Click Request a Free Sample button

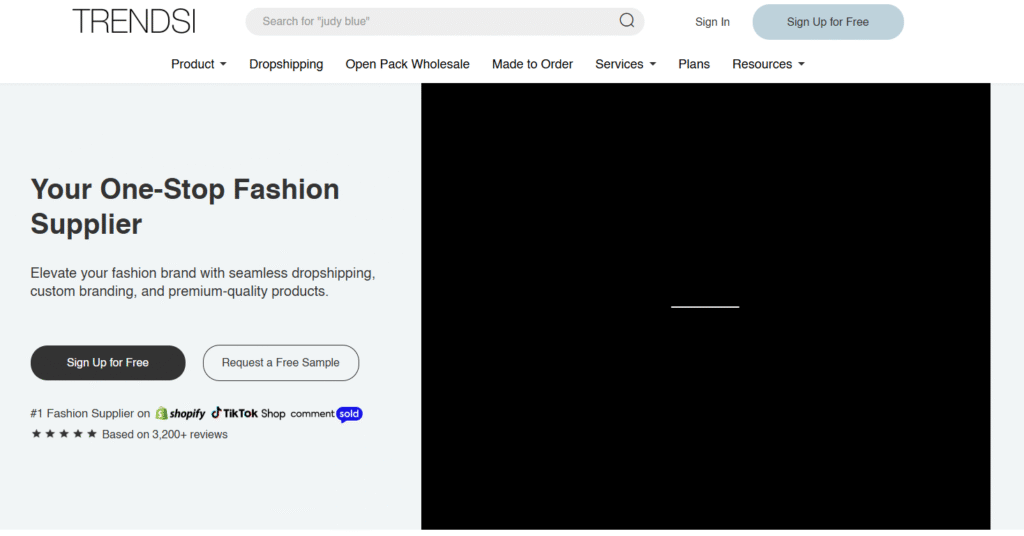pos(281,363)
